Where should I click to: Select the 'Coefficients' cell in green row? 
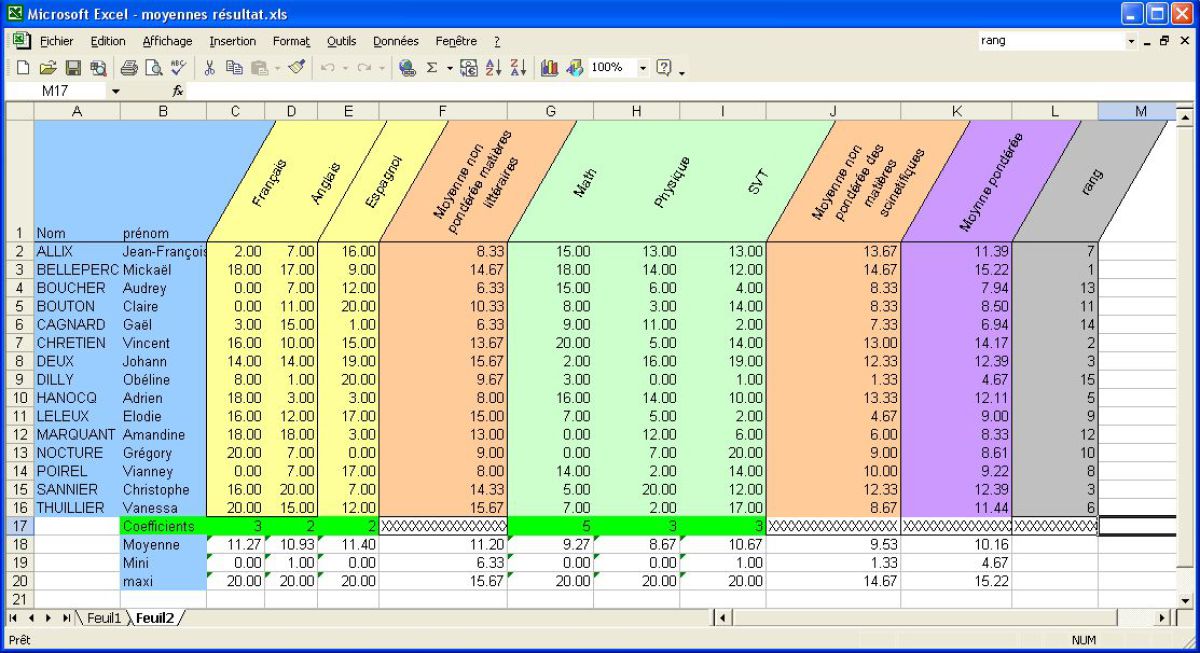click(x=163, y=526)
